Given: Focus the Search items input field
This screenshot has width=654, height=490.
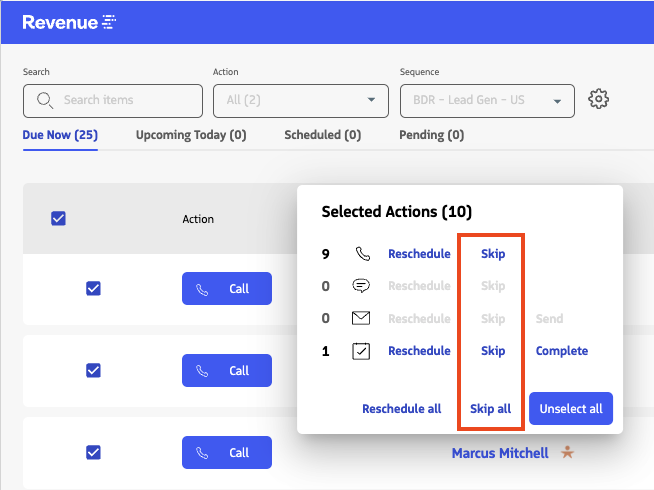Looking at the screenshot, I should point(113,101).
